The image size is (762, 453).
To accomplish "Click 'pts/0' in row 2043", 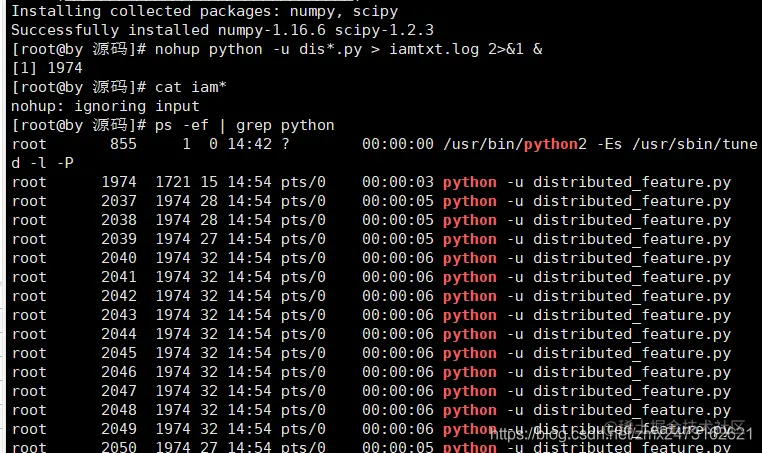I will coord(303,314).
